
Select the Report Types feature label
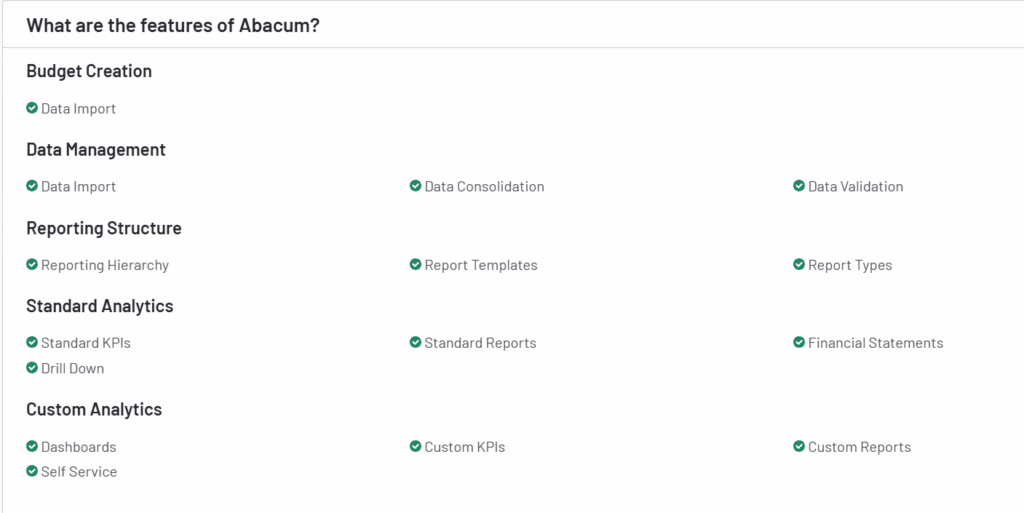pos(850,265)
